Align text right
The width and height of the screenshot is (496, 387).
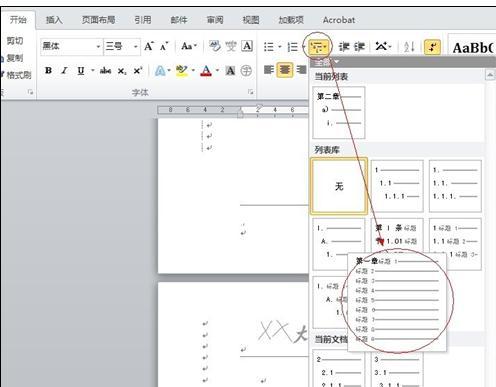pyautogui.click(x=301, y=70)
